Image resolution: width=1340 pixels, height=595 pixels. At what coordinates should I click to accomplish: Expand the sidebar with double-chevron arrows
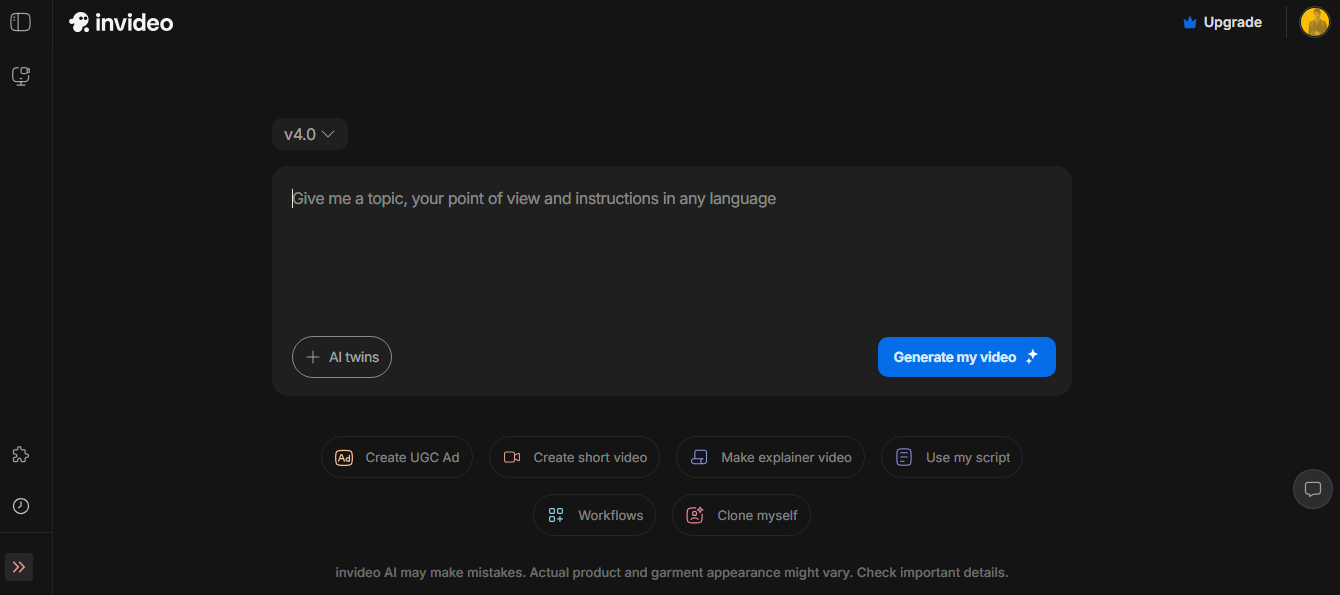coord(19,567)
